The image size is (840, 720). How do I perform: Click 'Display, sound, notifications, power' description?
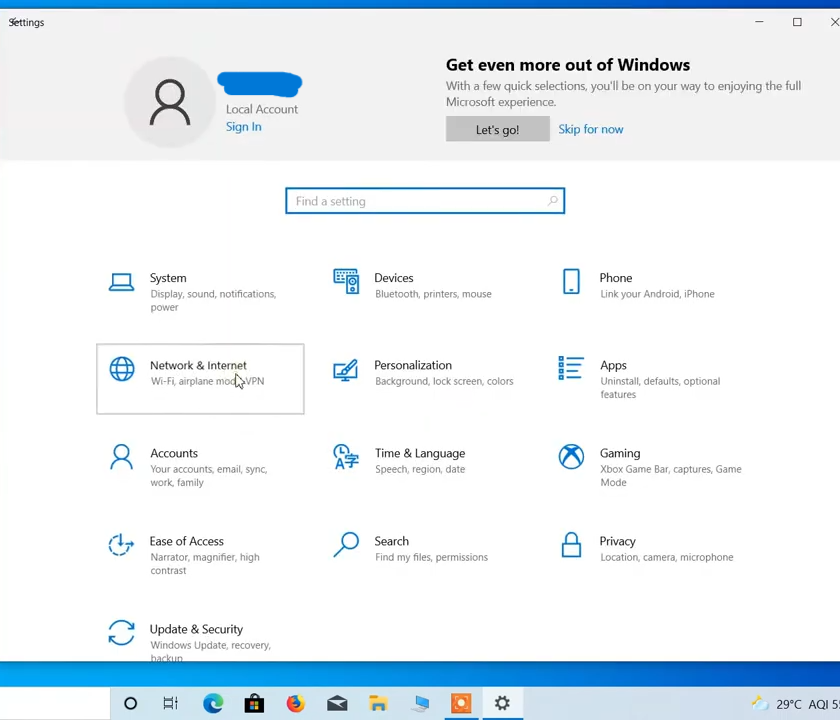(213, 301)
